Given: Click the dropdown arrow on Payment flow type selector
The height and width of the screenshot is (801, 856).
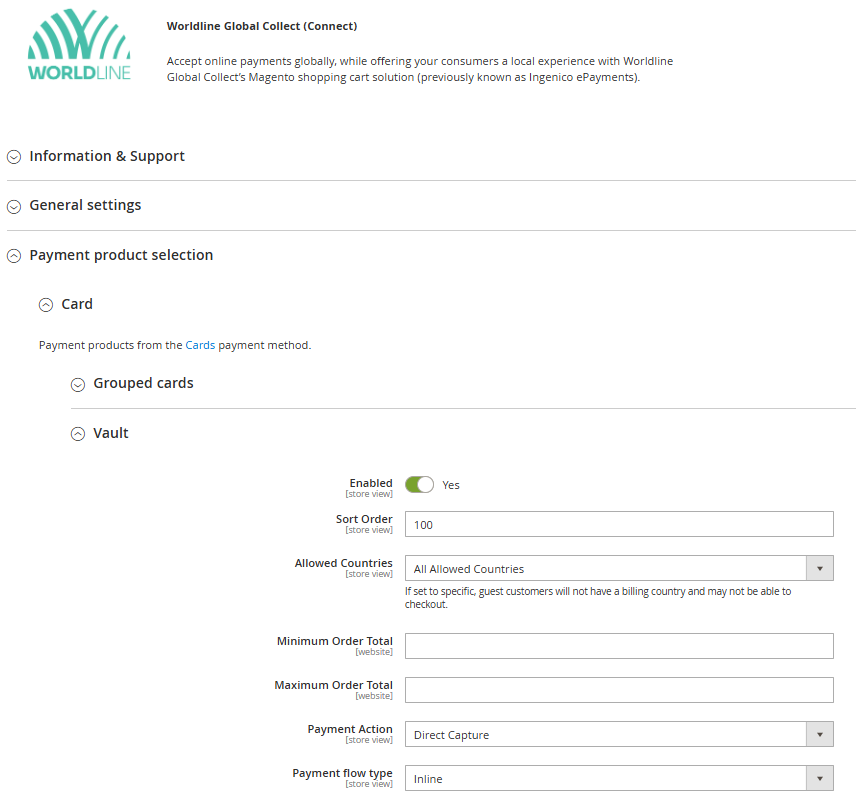Looking at the screenshot, I should pyautogui.click(x=820, y=777).
